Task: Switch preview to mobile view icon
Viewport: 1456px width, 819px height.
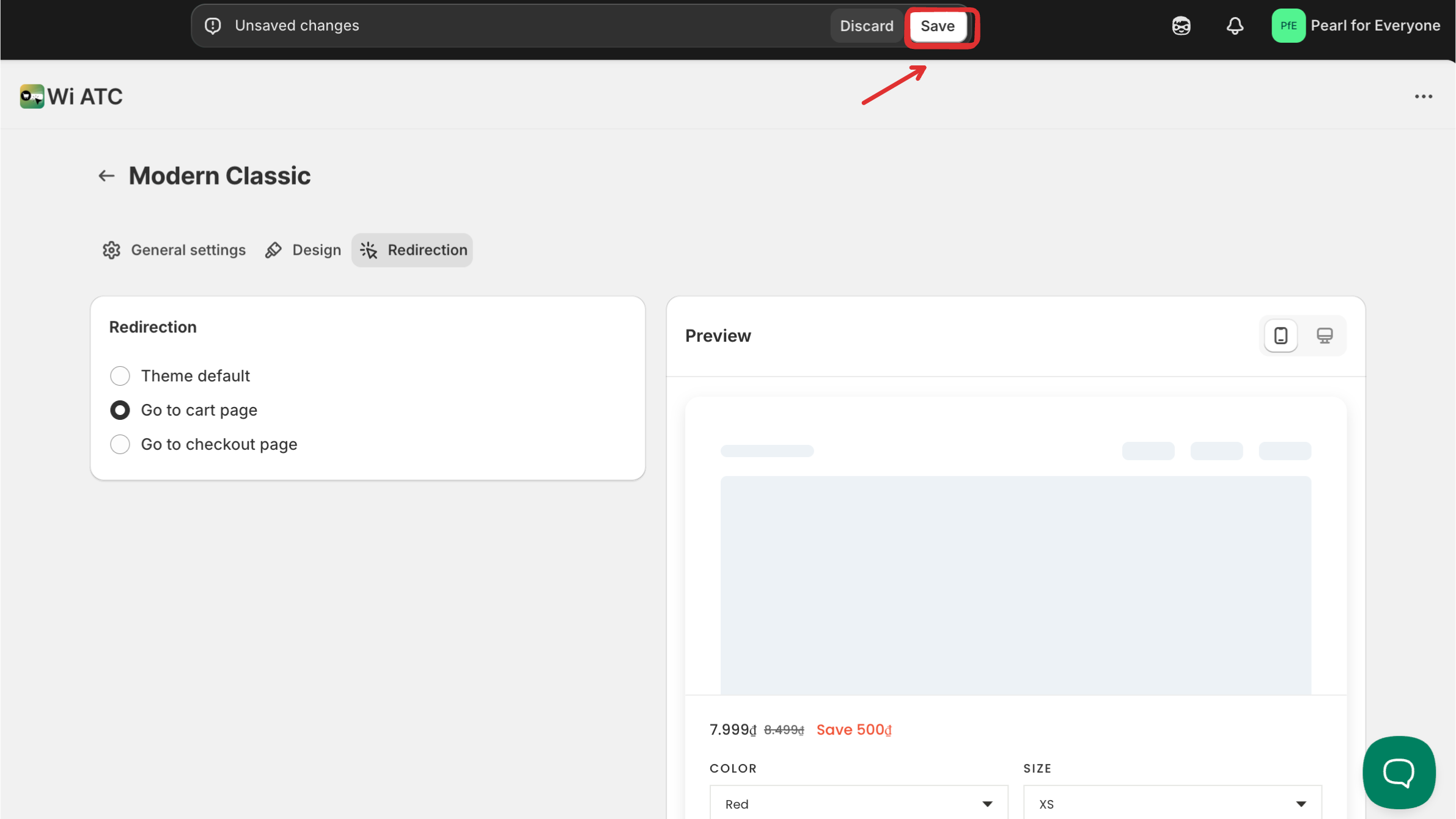Action: pos(1281,336)
